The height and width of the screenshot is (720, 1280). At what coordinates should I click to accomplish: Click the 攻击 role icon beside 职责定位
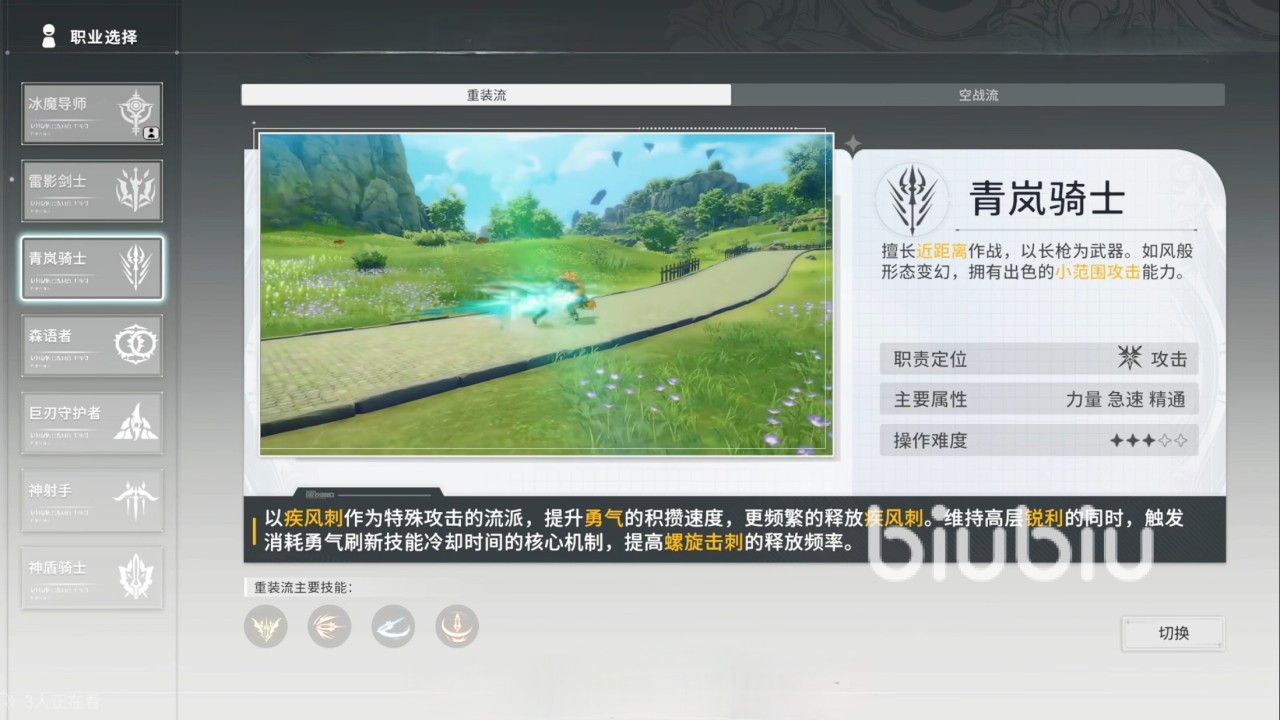pos(1130,358)
